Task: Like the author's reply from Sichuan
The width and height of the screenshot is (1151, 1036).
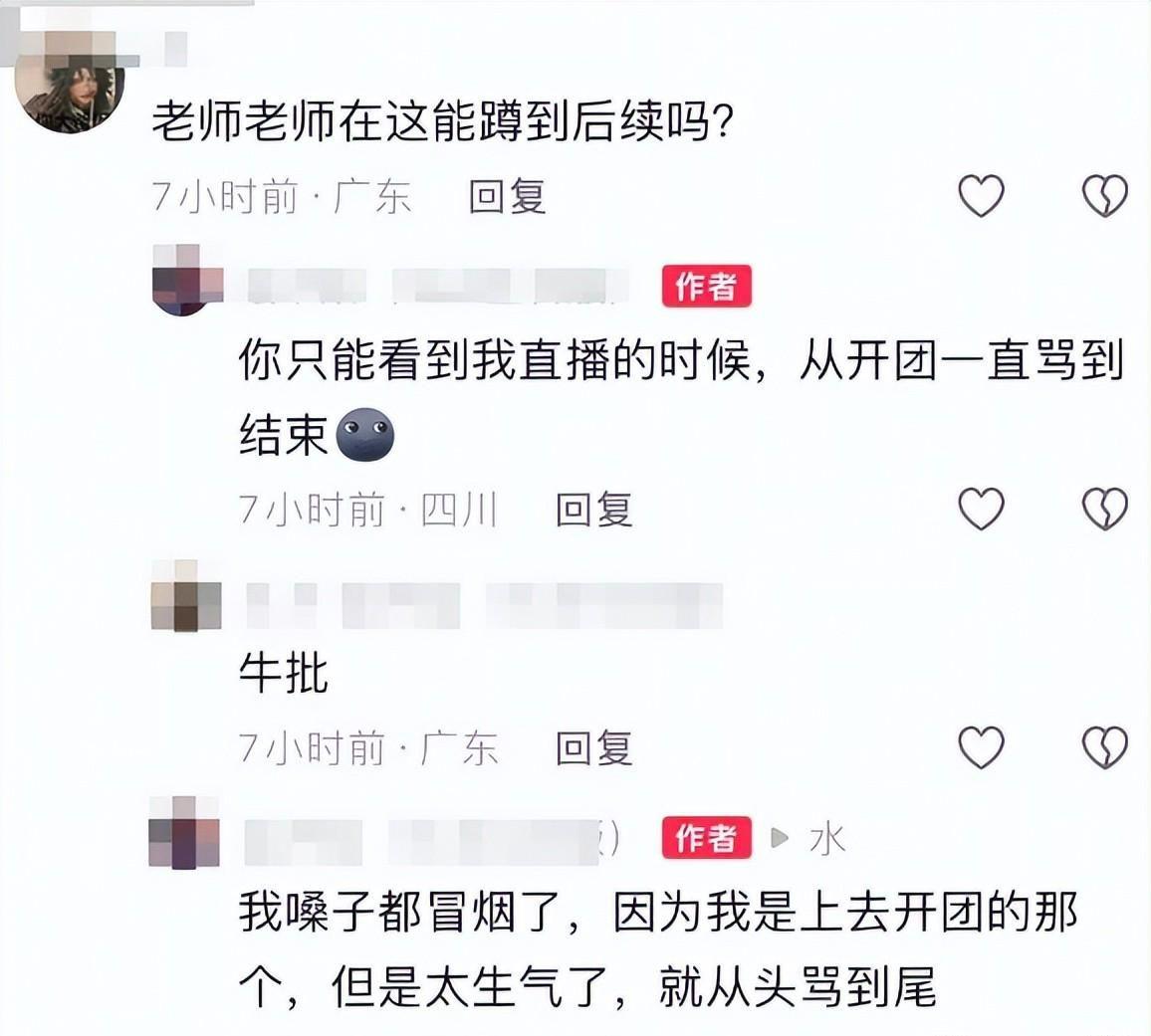Action: [x=982, y=509]
